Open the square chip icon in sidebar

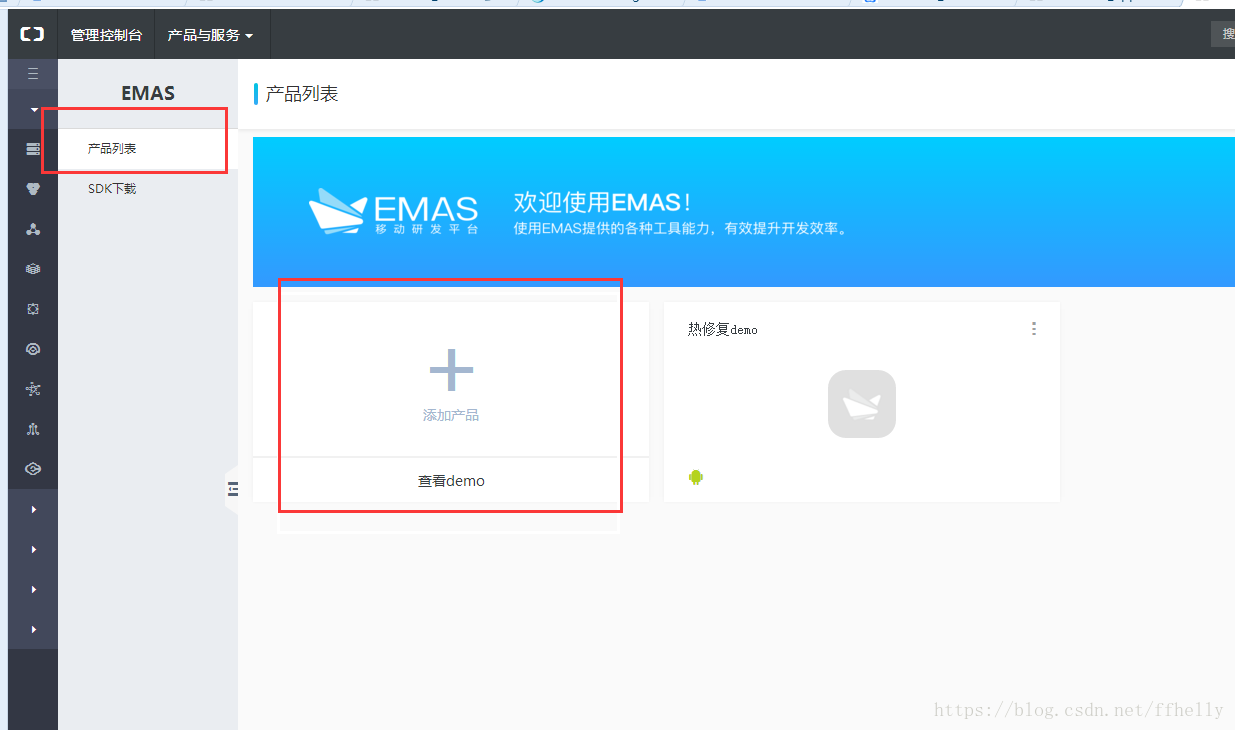[x=33, y=309]
